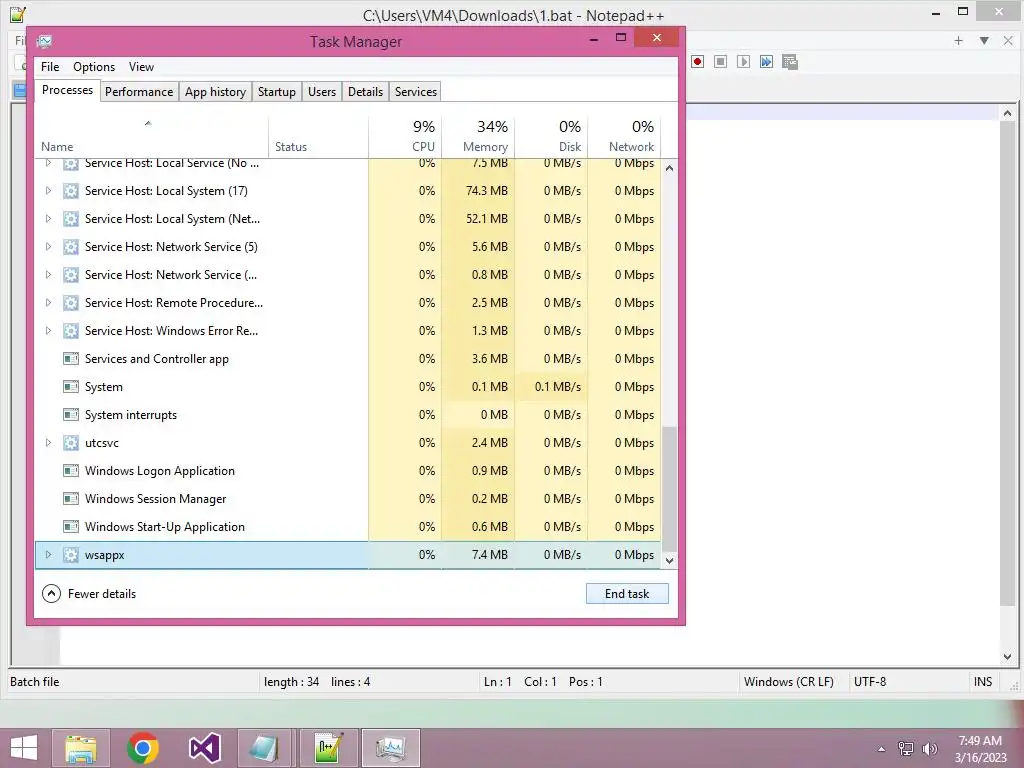Click the Windows Logon Application icon
1024x768 pixels.
click(x=71, y=471)
